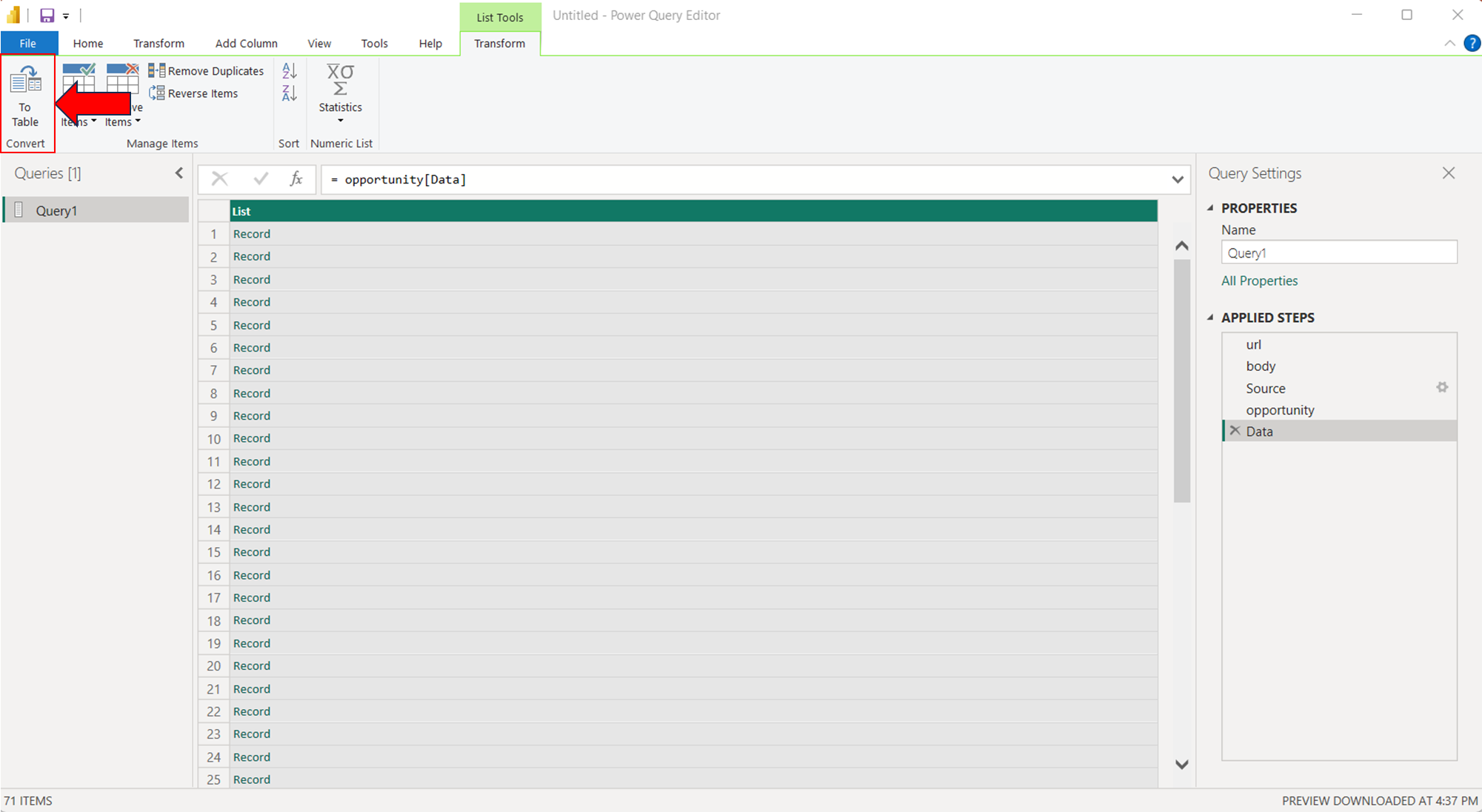The width and height of the screenshot is (1482, 812).
Task: Open the Add Column ribbon tab
Action: point(246,43)
